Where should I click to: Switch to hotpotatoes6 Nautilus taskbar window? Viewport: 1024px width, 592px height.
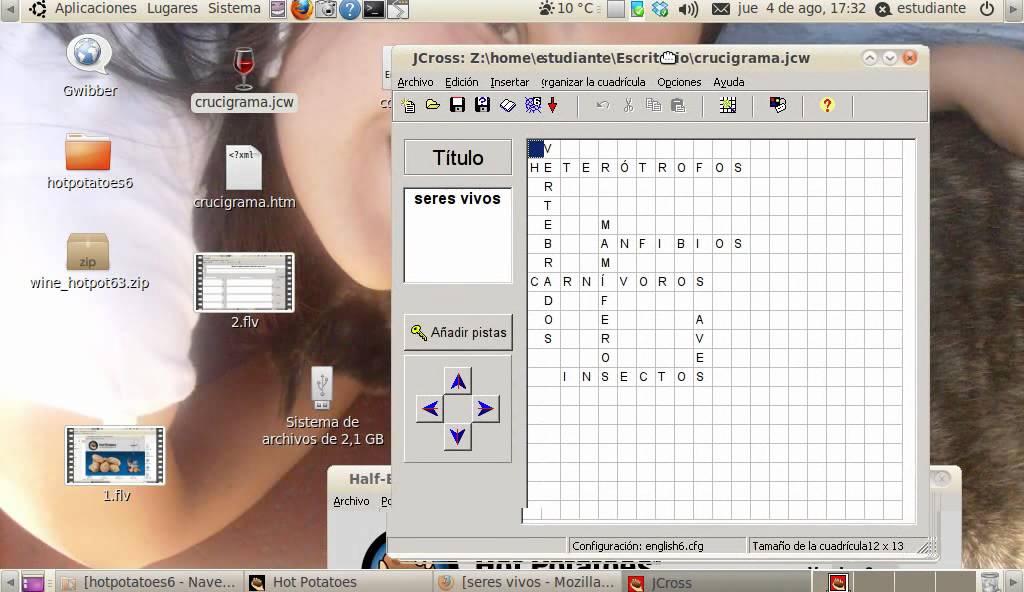[x=149, y=582]
